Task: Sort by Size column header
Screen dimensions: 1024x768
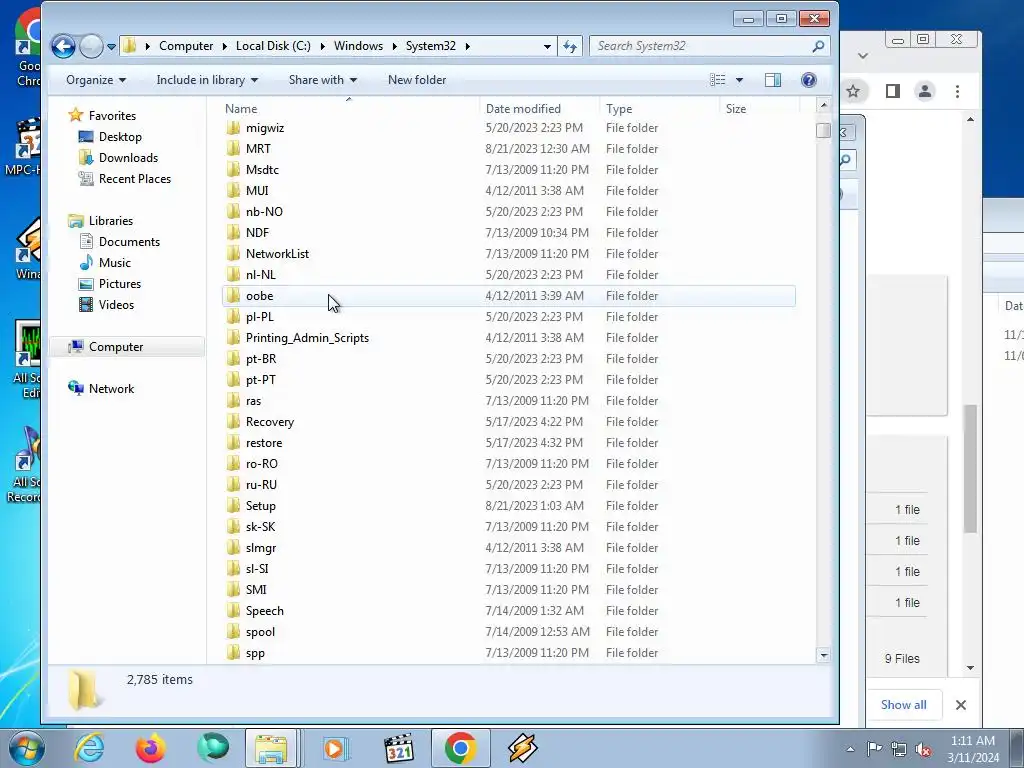Action: [760, 108]
